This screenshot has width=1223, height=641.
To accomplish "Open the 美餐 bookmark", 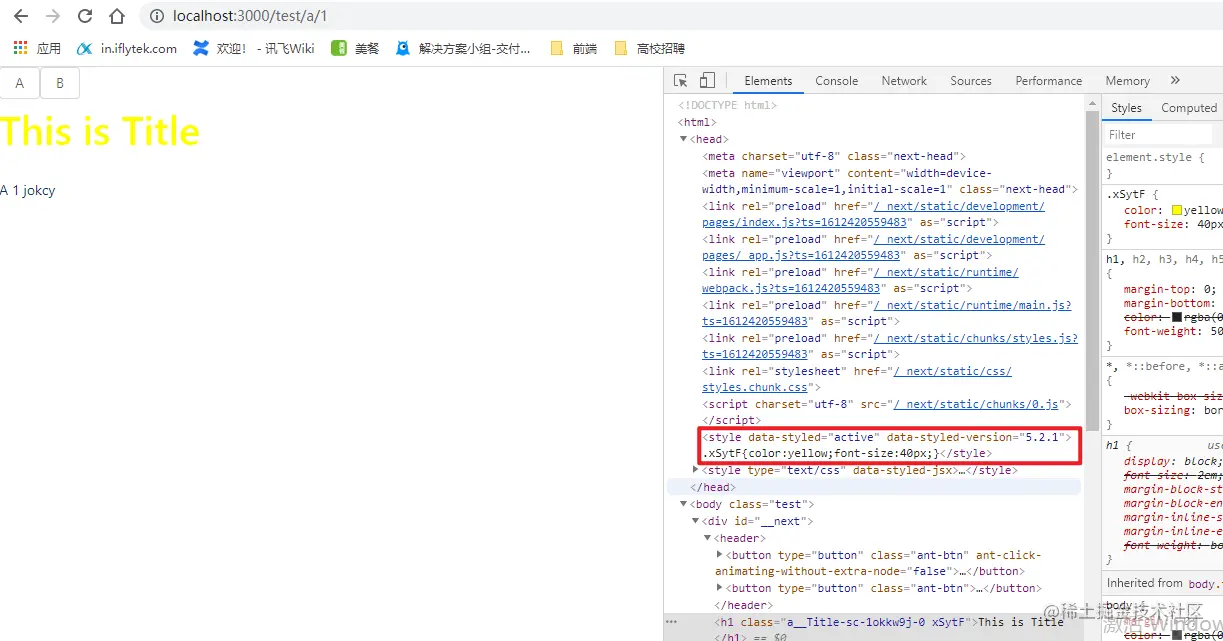I will coord(355,48).
